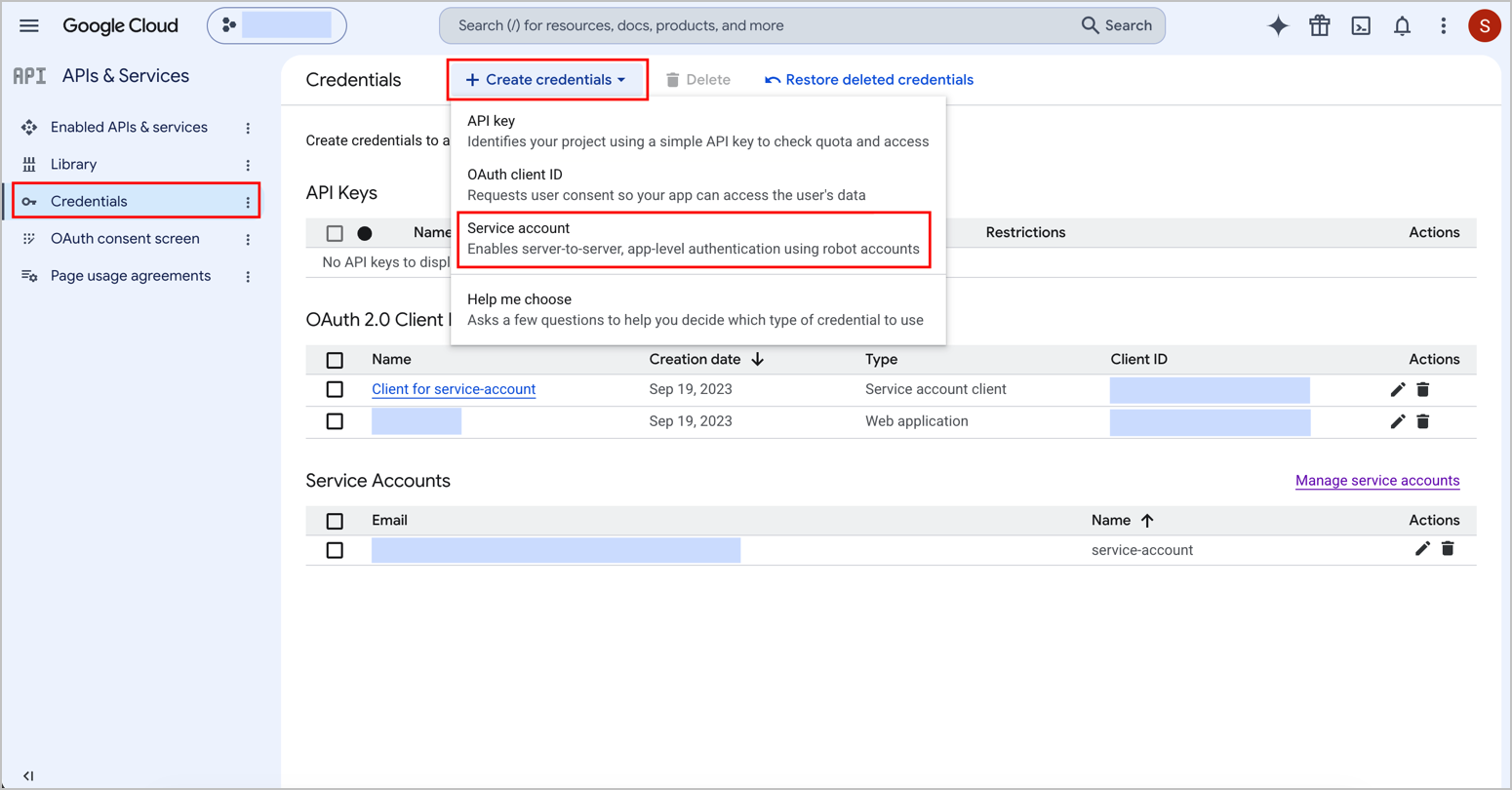Delete the service-account entry with trash icon
This screenshot has height=790, width=1512.
coord(1448,549)
